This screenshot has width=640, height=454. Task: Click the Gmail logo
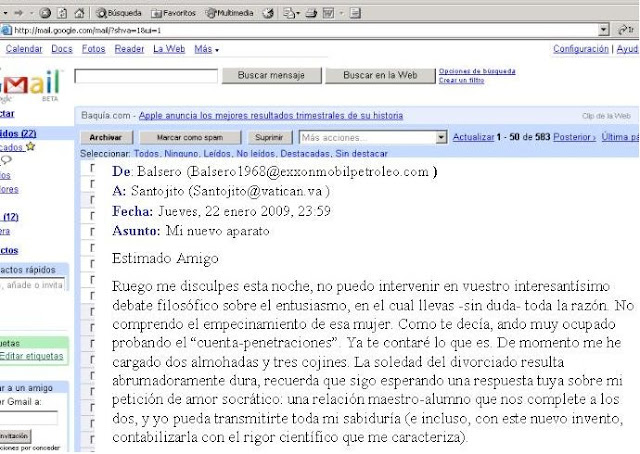pyautogui.click(x=31, y=84)
